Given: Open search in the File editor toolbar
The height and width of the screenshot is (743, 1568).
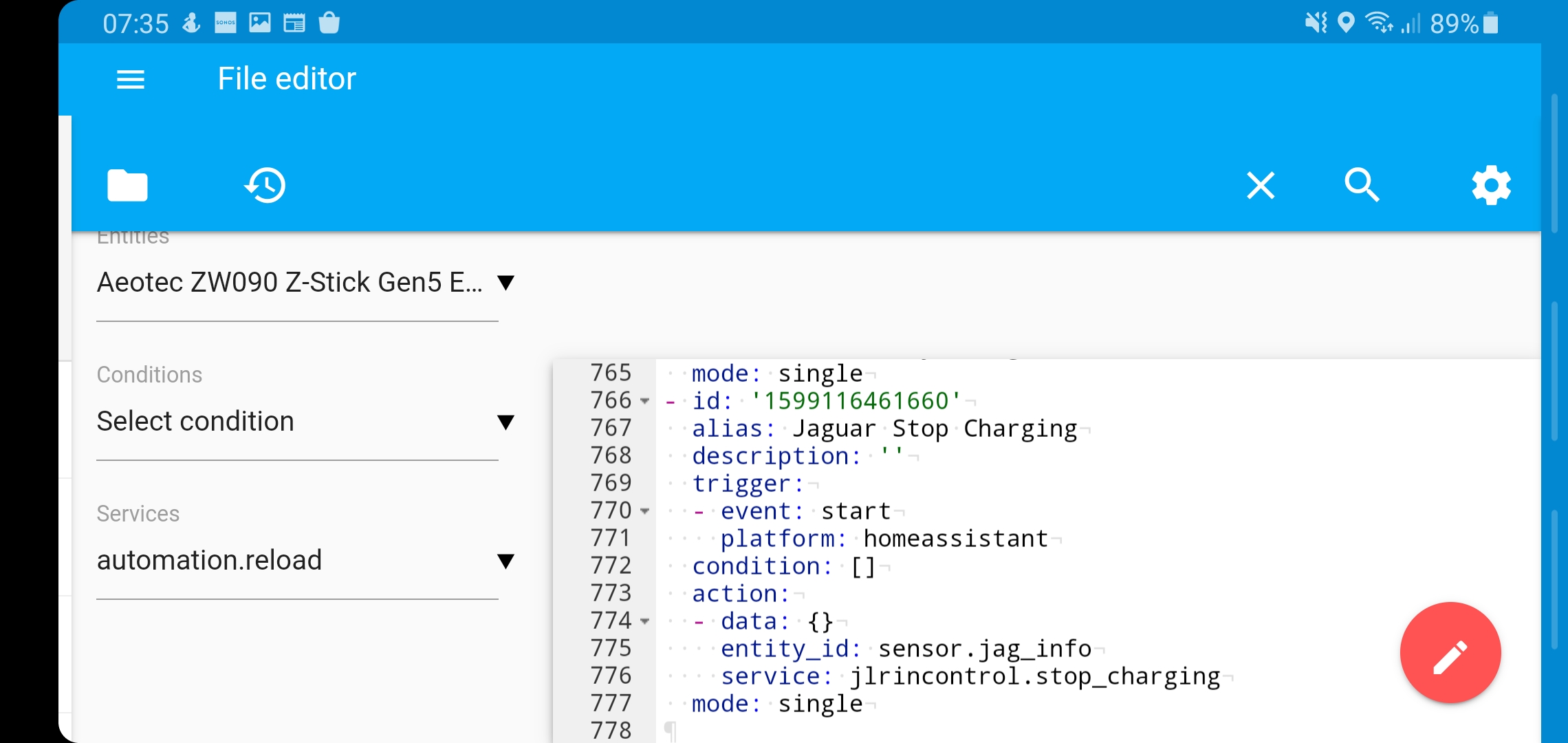Looking at the screenshot, I should 1362,185.
